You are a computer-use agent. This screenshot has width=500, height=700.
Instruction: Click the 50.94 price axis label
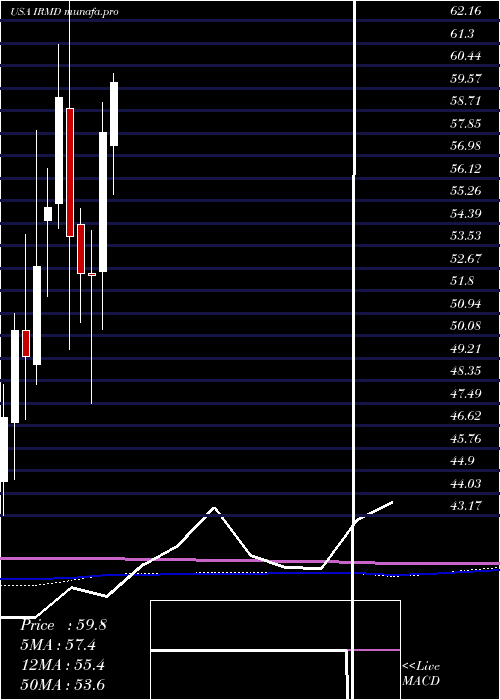466,304
